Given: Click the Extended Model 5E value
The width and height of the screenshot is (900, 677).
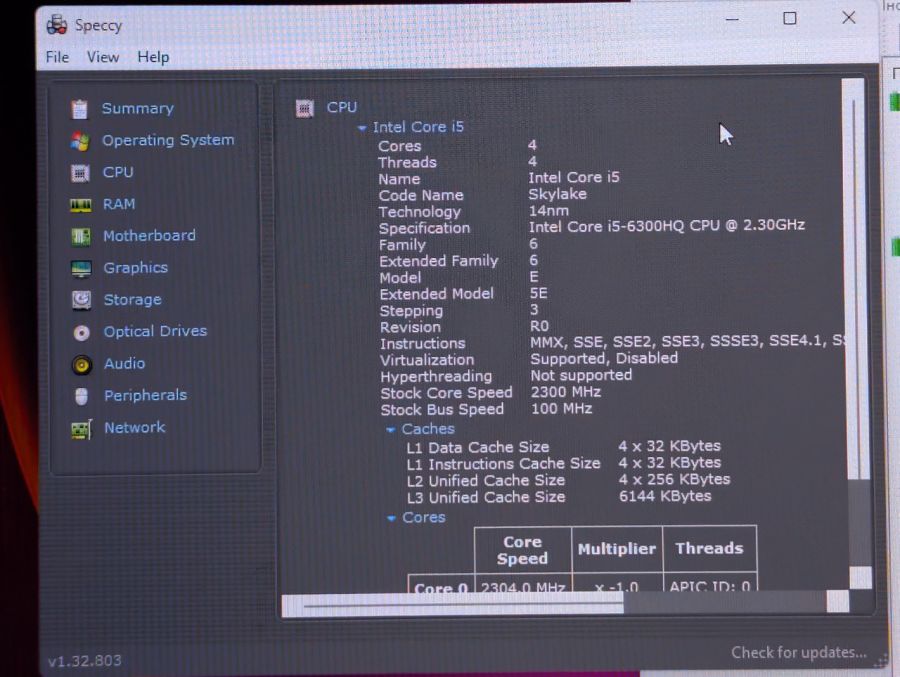Looking at the screenshot, I should pyautogui.click(x=538, y=293).
